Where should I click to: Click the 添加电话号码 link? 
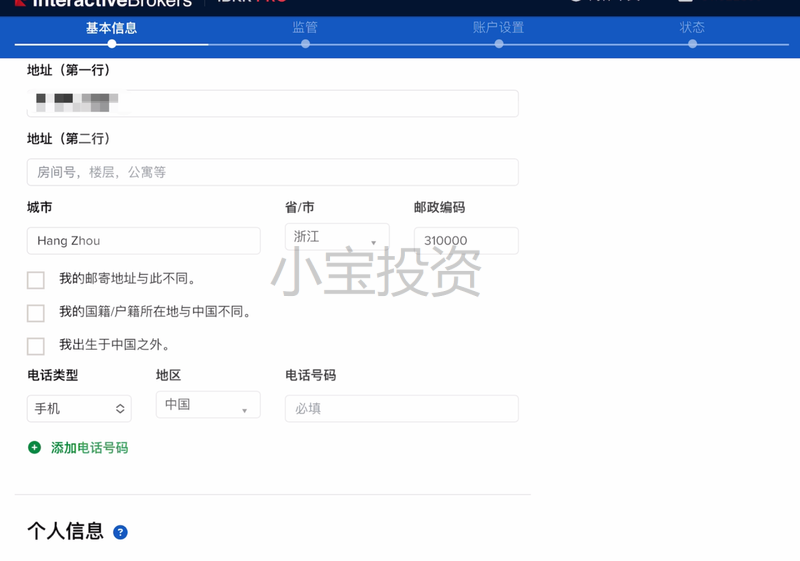point(89,448)
